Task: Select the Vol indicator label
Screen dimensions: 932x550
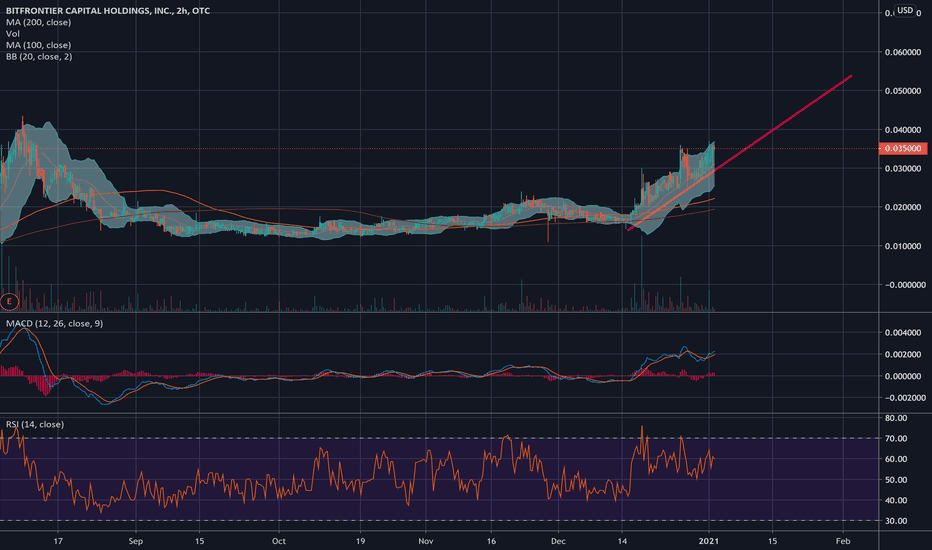Action: pyautogui.click(x=12, y=34)
